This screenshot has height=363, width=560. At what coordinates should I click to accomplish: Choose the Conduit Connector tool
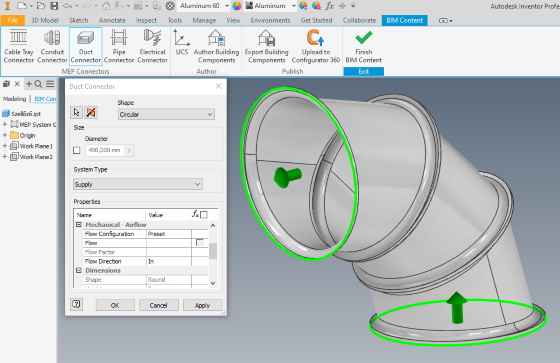(52, 46)
